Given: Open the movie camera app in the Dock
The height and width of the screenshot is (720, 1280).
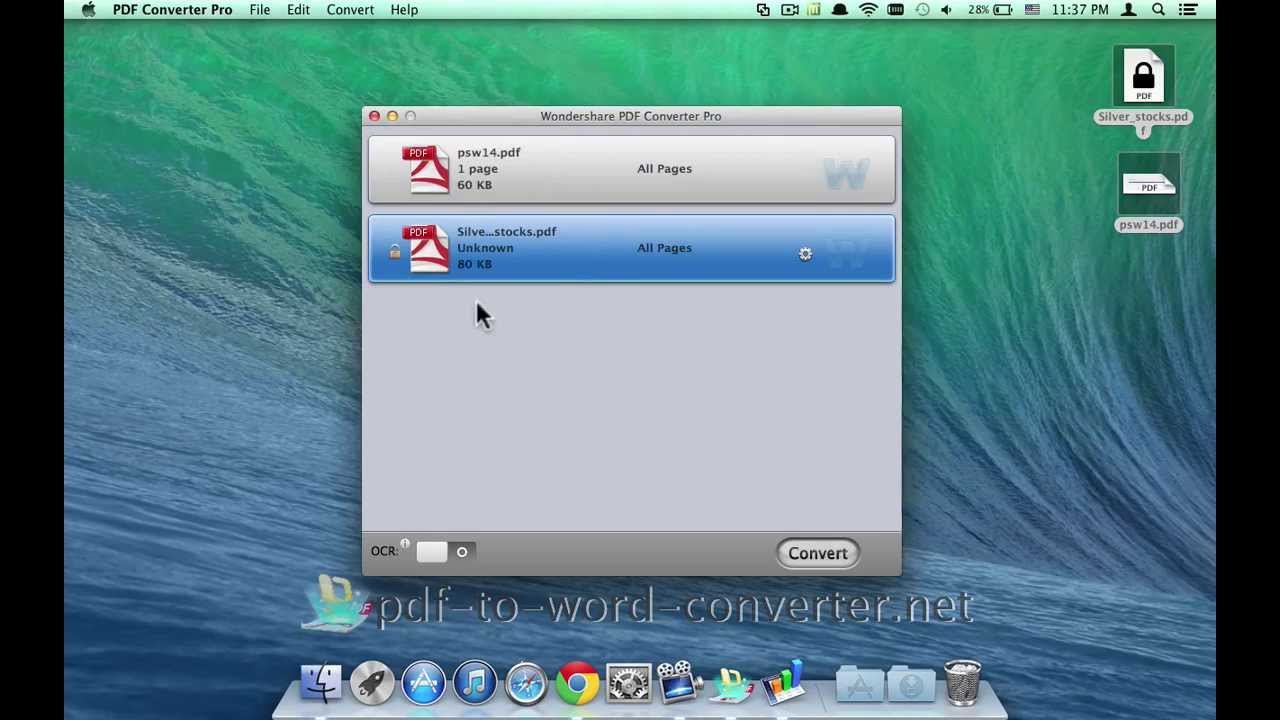Looking at the screenshot, I should tap(680, 682).
